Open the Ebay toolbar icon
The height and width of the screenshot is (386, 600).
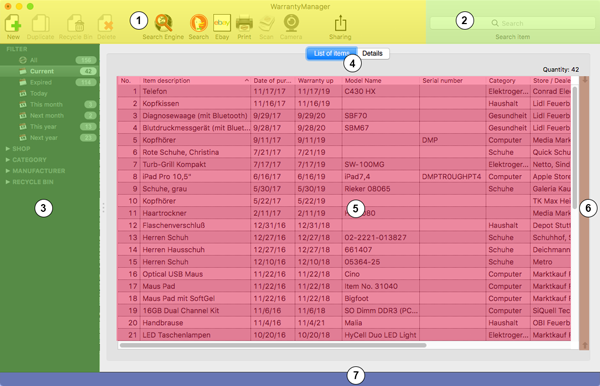tap(222, 23)
